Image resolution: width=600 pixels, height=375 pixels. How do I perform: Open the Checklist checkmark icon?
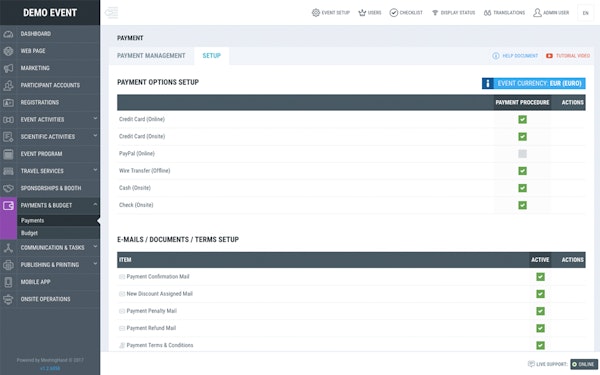[393, 13]
